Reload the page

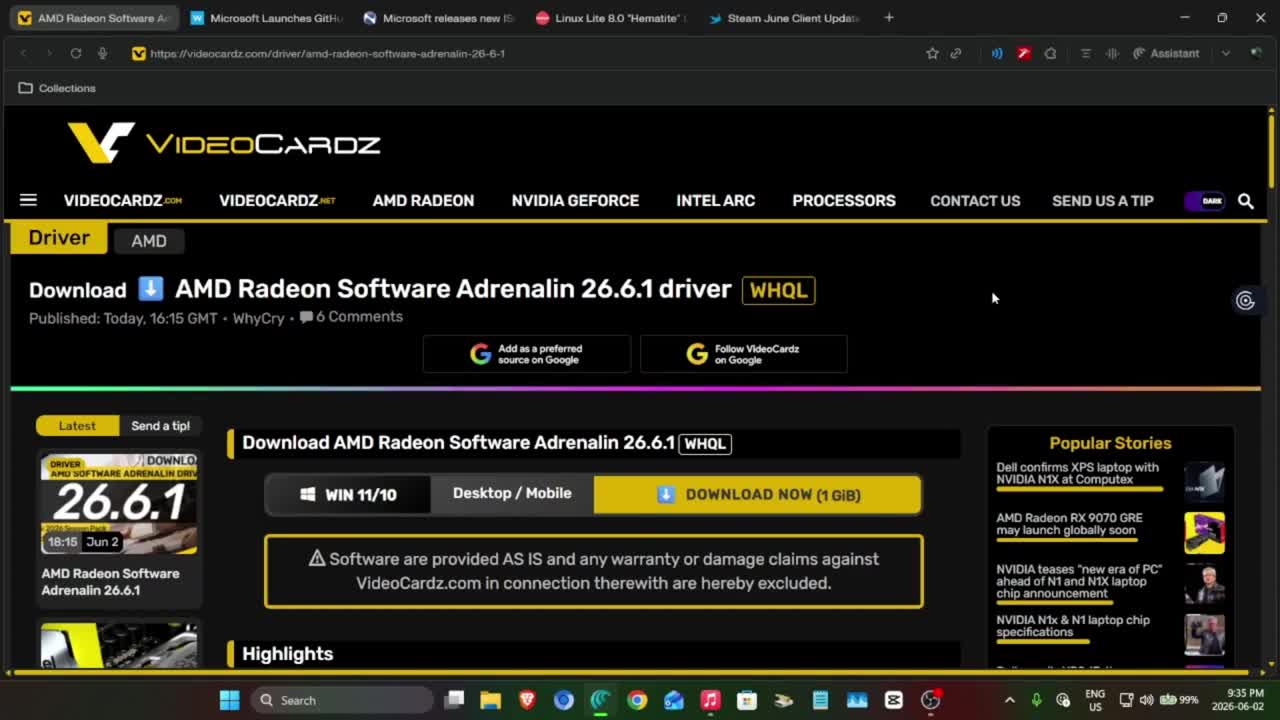(76, 53)
